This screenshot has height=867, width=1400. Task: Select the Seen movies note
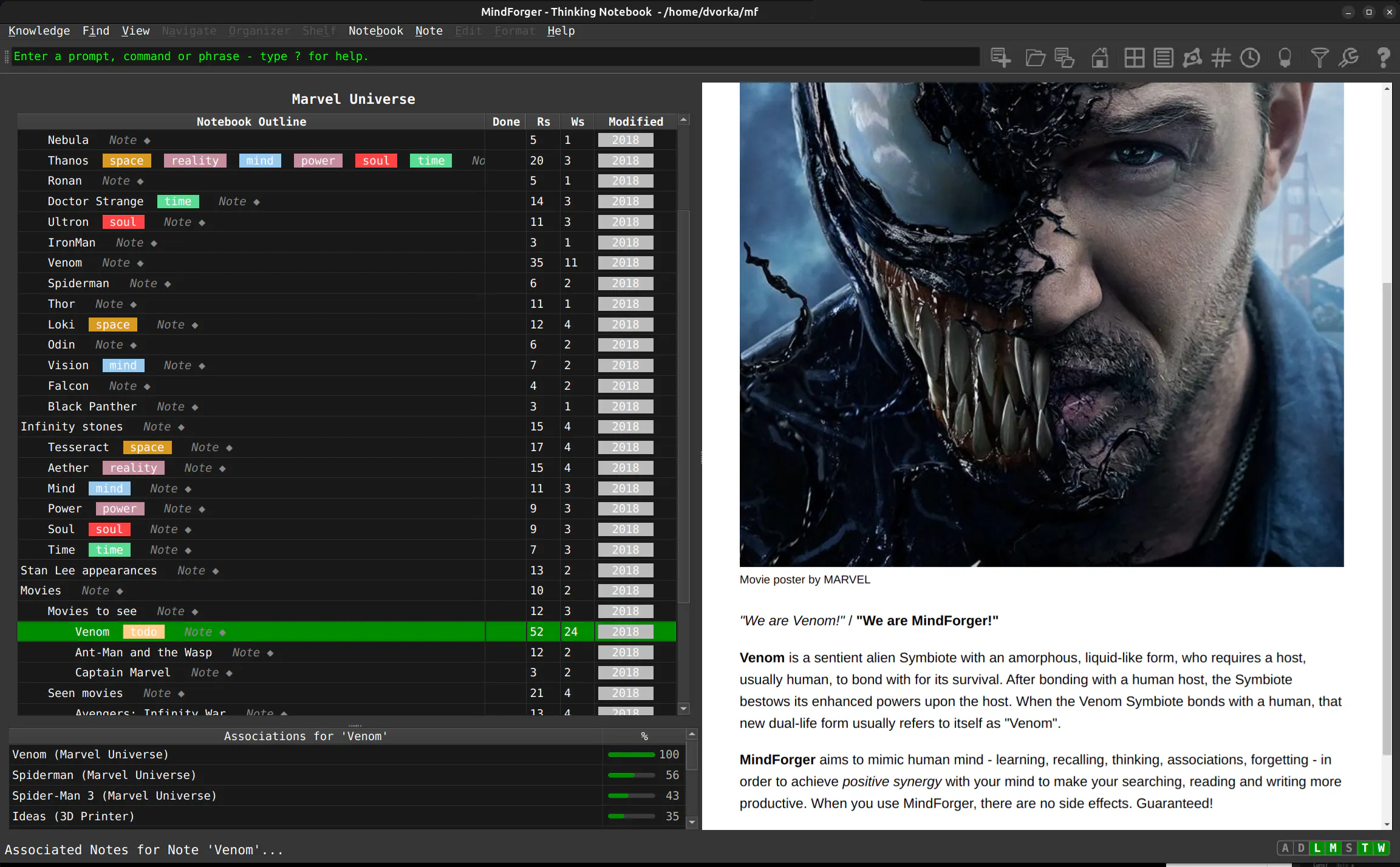[x=347, y=693]
